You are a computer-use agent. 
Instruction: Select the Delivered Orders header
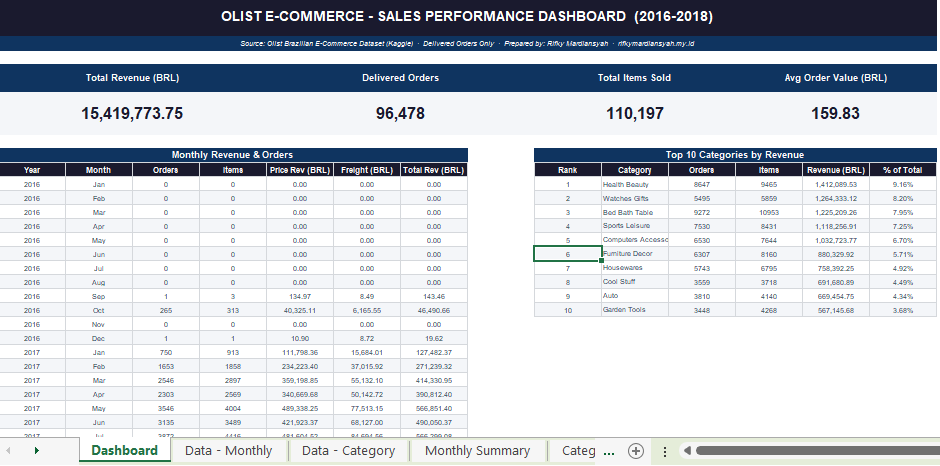400,78
